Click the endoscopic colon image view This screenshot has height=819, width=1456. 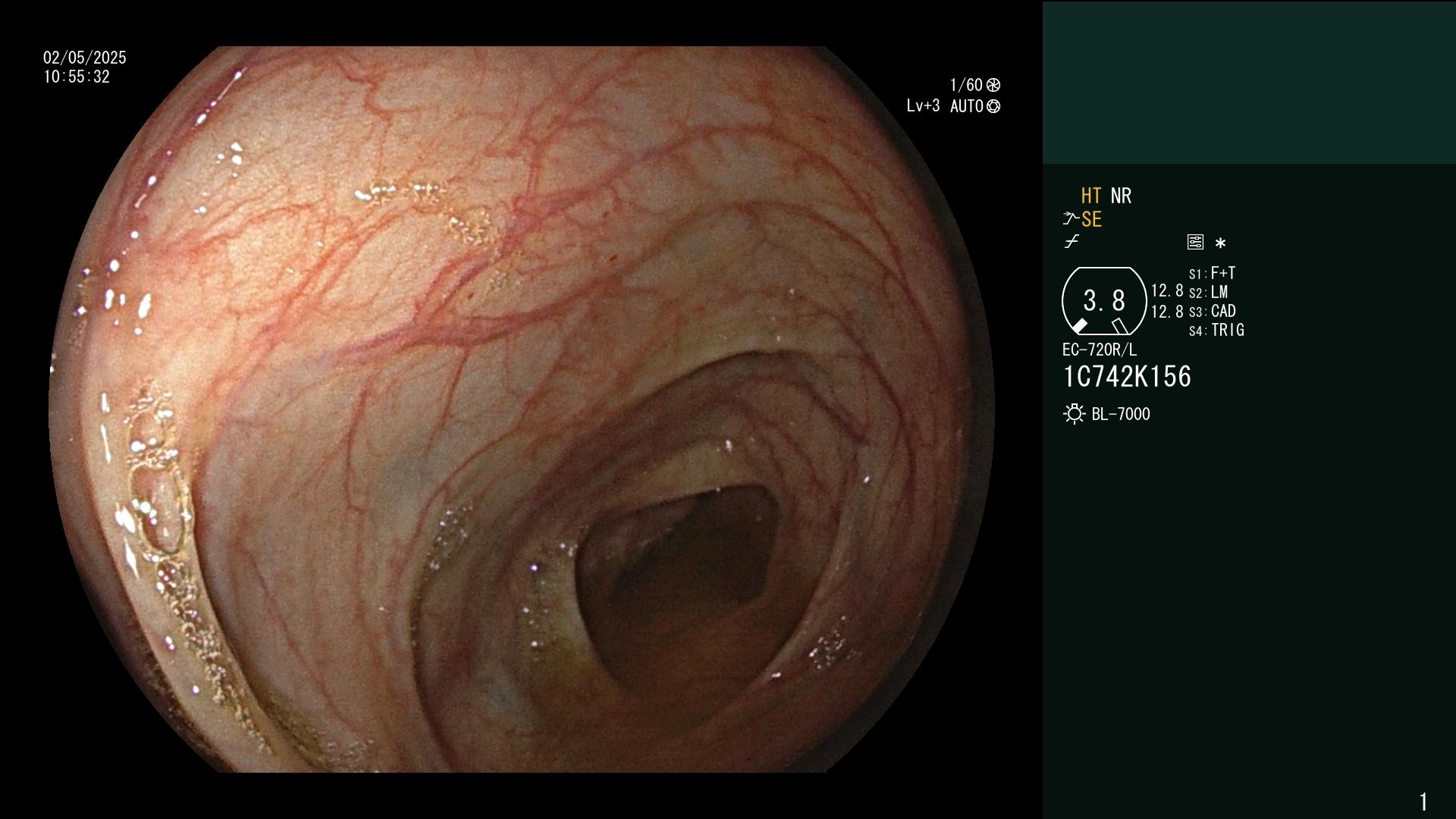[x=522, y=409]
